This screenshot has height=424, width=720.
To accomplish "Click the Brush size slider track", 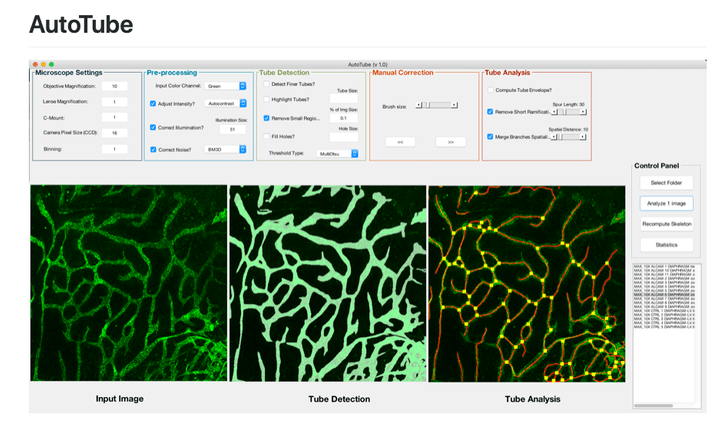I will (x=437, y=105).
